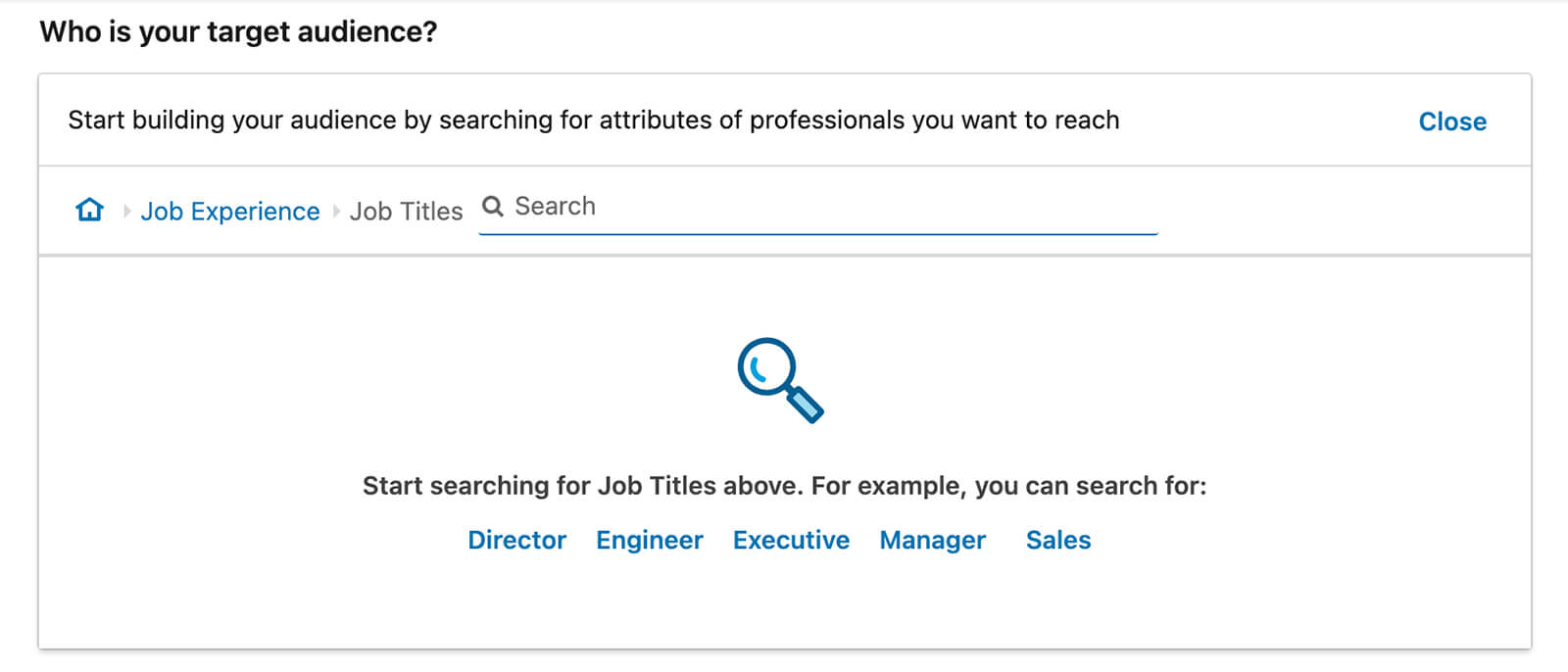Choose the Director example search
The image size is (1568, 672).
(516, 540)
